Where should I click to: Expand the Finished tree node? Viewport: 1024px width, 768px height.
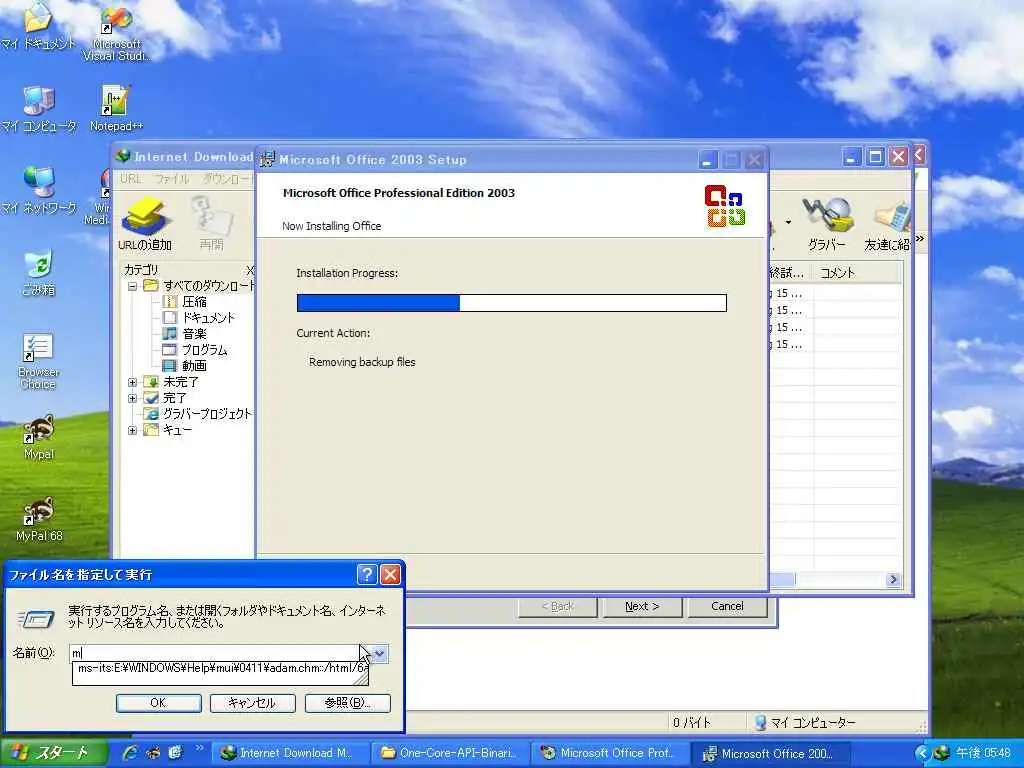(x=132, y=398)
